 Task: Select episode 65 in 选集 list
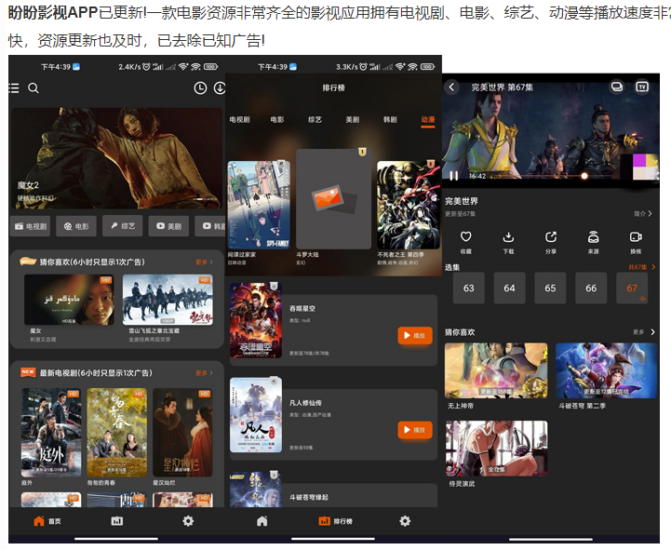pyautogui.click(x=550, y=288)
